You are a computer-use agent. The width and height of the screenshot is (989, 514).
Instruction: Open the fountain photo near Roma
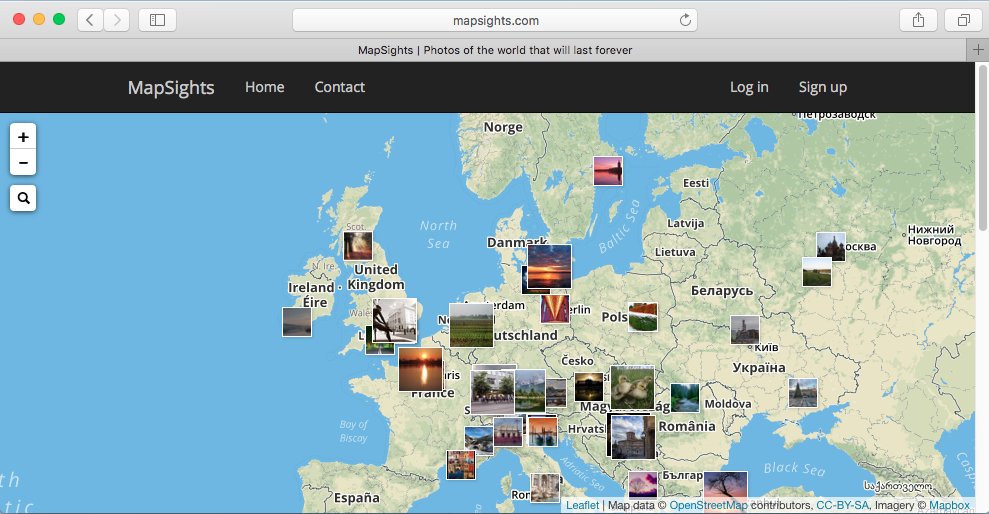[545, 488]
